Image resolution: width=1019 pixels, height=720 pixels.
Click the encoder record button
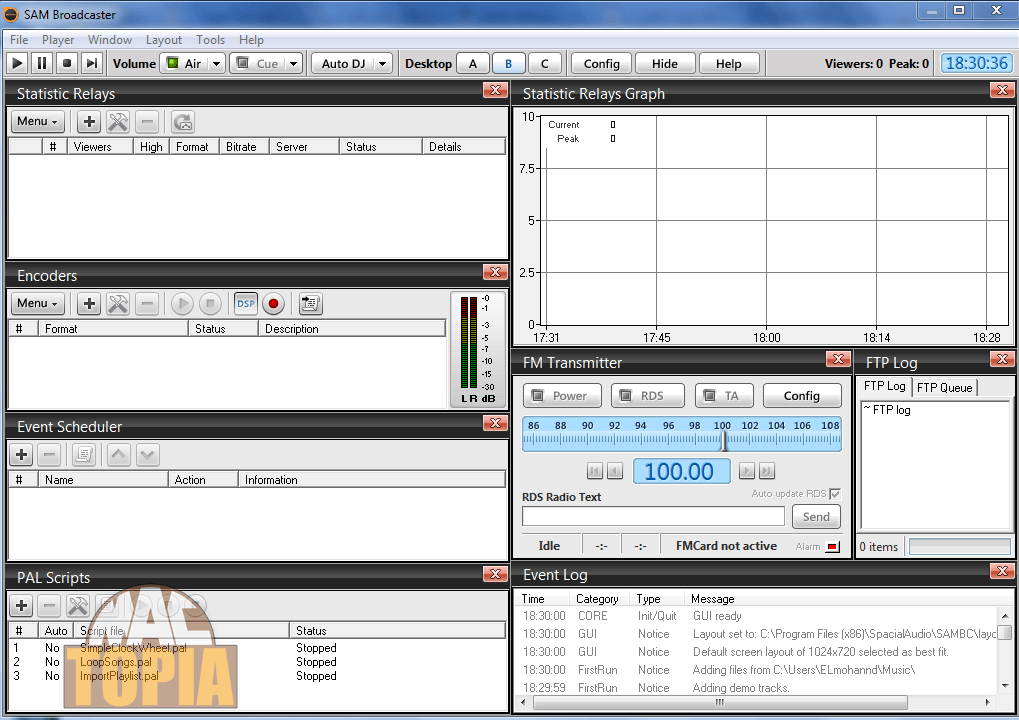coord(274,303)
